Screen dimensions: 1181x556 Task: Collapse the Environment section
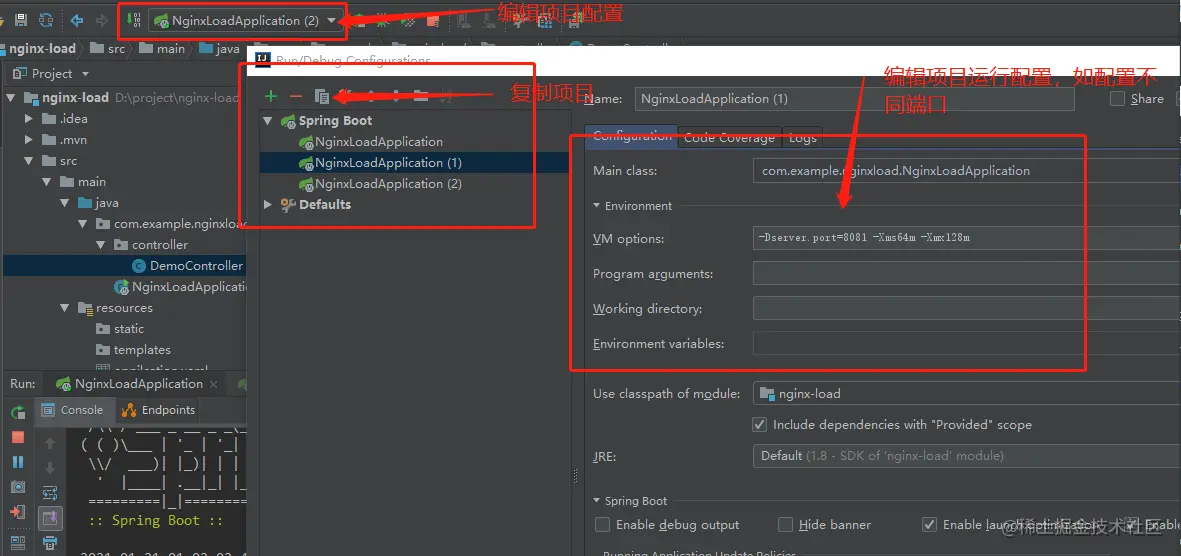(597, 206)
